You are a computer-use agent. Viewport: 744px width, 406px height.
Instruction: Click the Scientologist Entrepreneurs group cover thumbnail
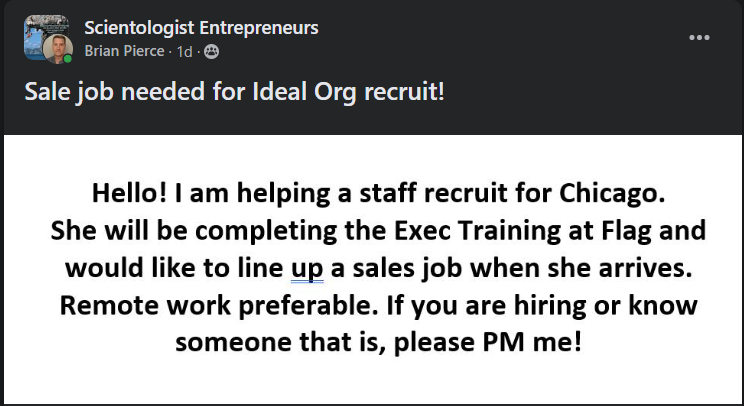pos(40,29)
